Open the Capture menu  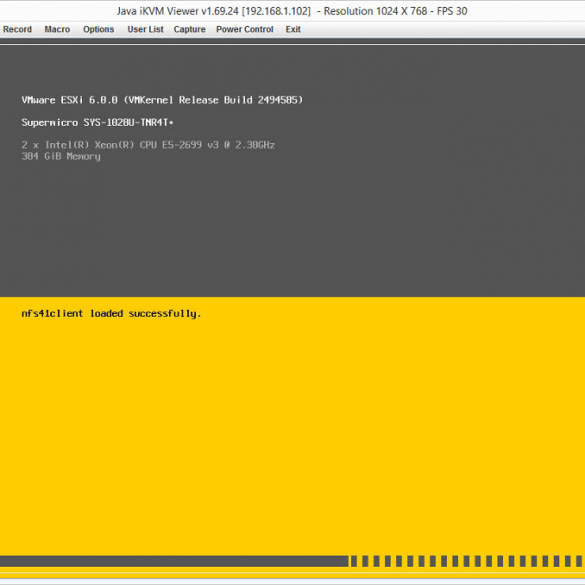[x=190, y=29]
